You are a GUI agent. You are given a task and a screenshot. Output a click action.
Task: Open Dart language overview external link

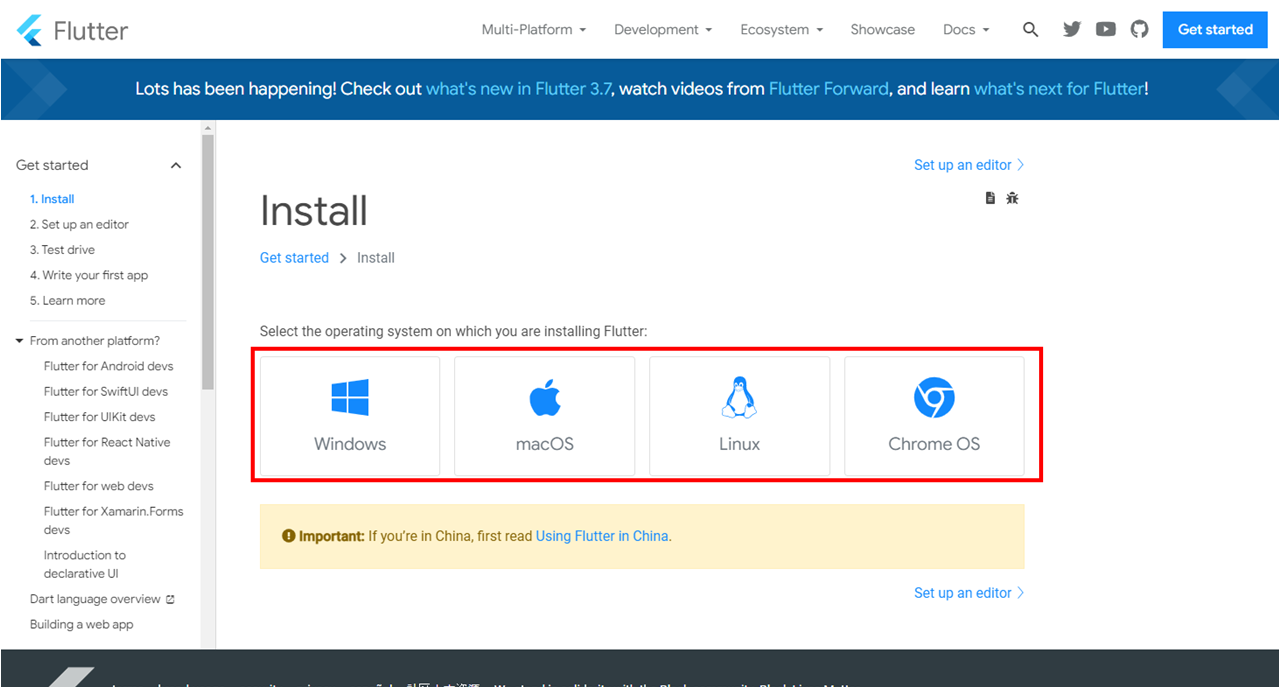tap(102, 599)
